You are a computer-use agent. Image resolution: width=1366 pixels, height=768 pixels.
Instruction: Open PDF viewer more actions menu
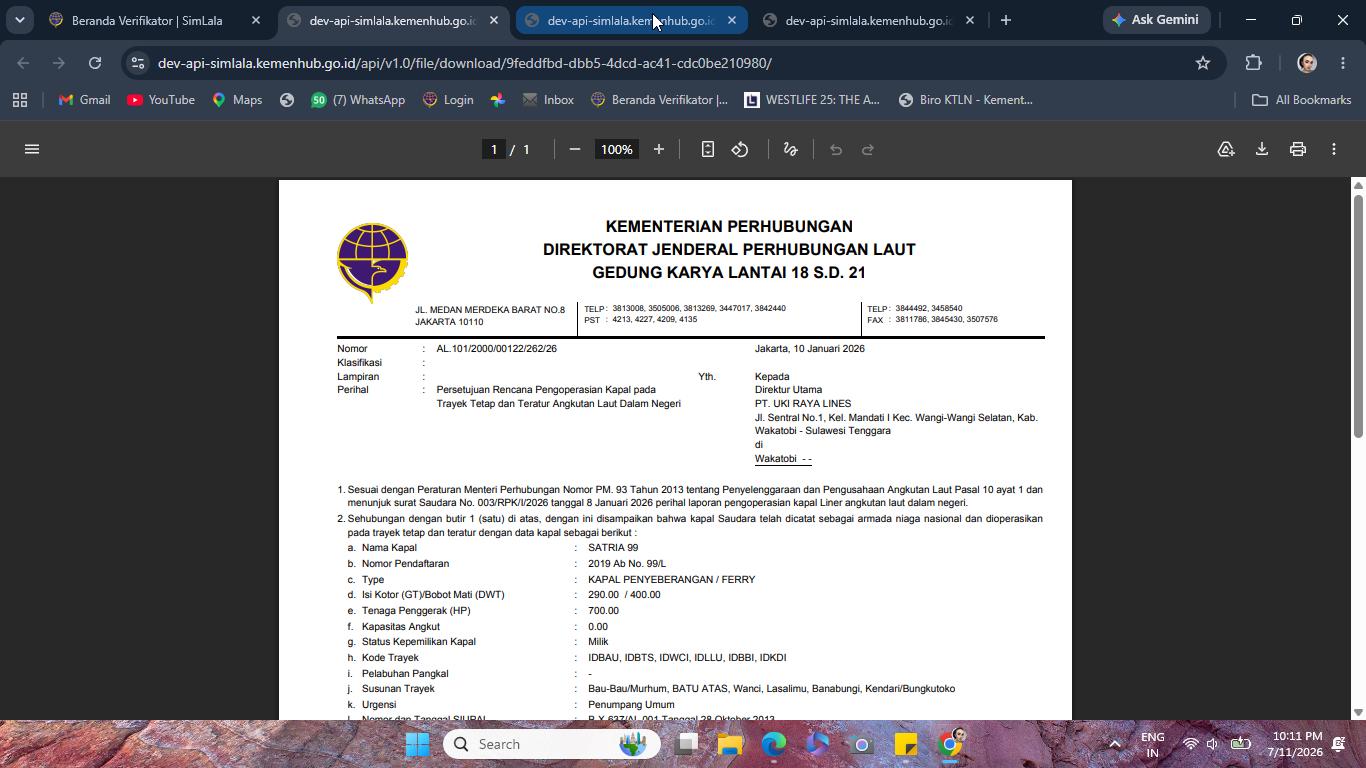pos(1334,149)
